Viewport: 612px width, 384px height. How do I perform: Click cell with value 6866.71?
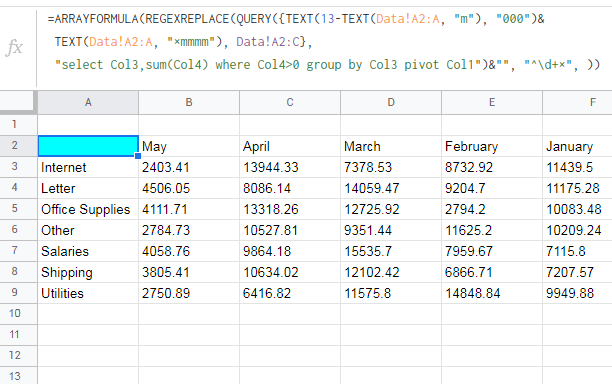[x=492, y=272]
